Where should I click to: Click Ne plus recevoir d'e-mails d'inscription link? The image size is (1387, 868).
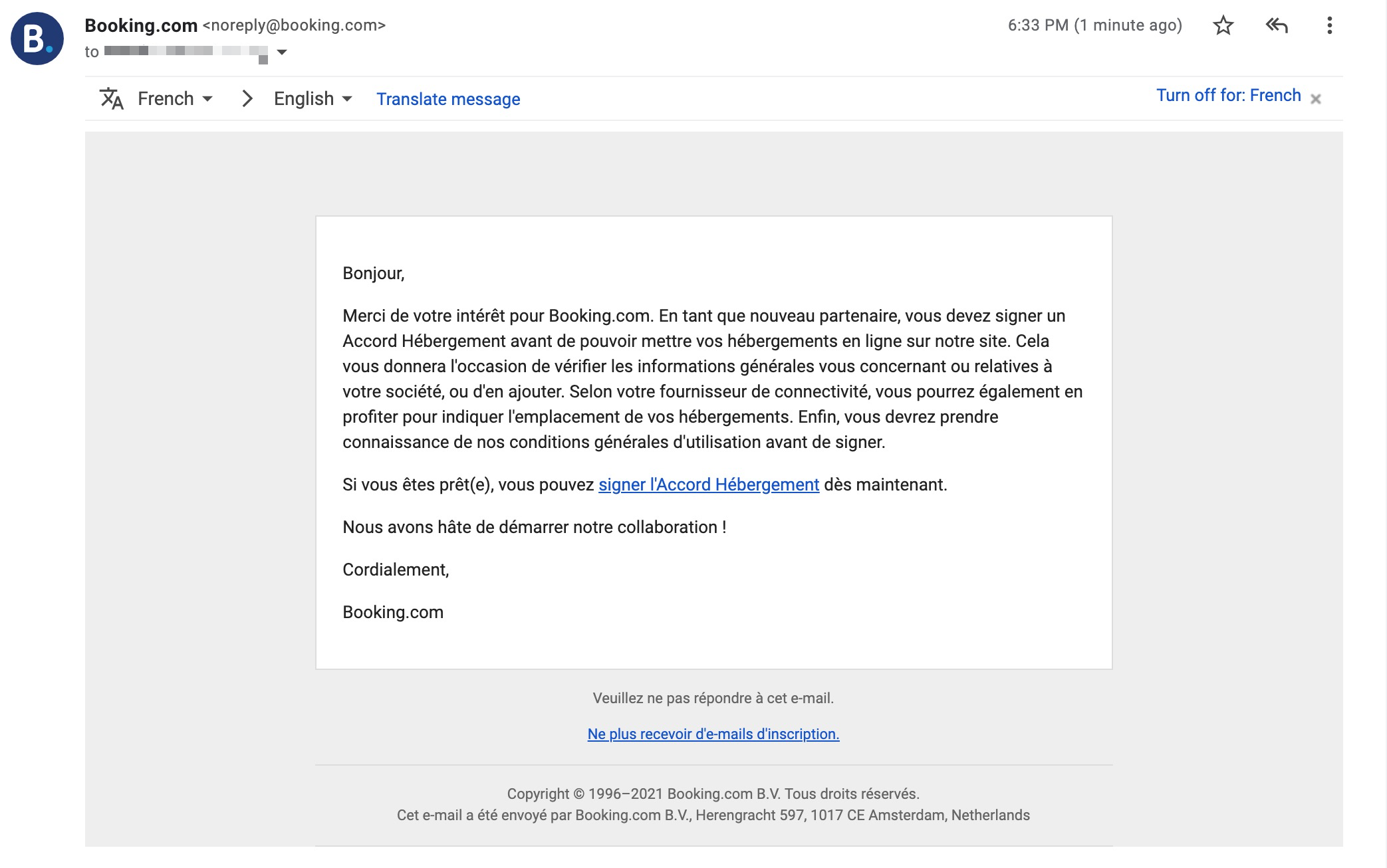(713, 734)
